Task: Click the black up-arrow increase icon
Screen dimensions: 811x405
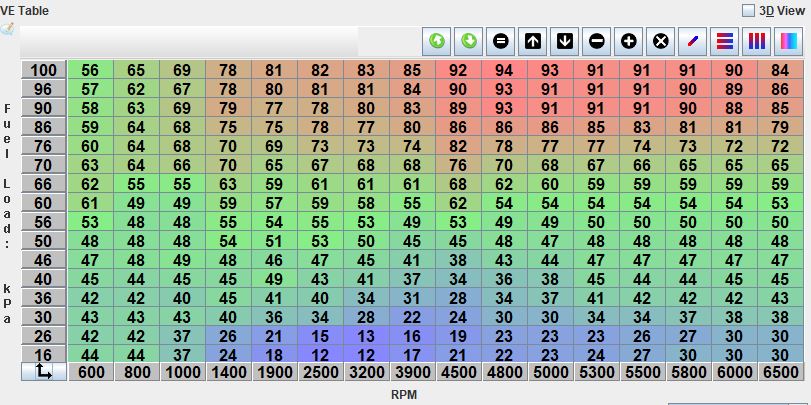Action: coord(533,41)
